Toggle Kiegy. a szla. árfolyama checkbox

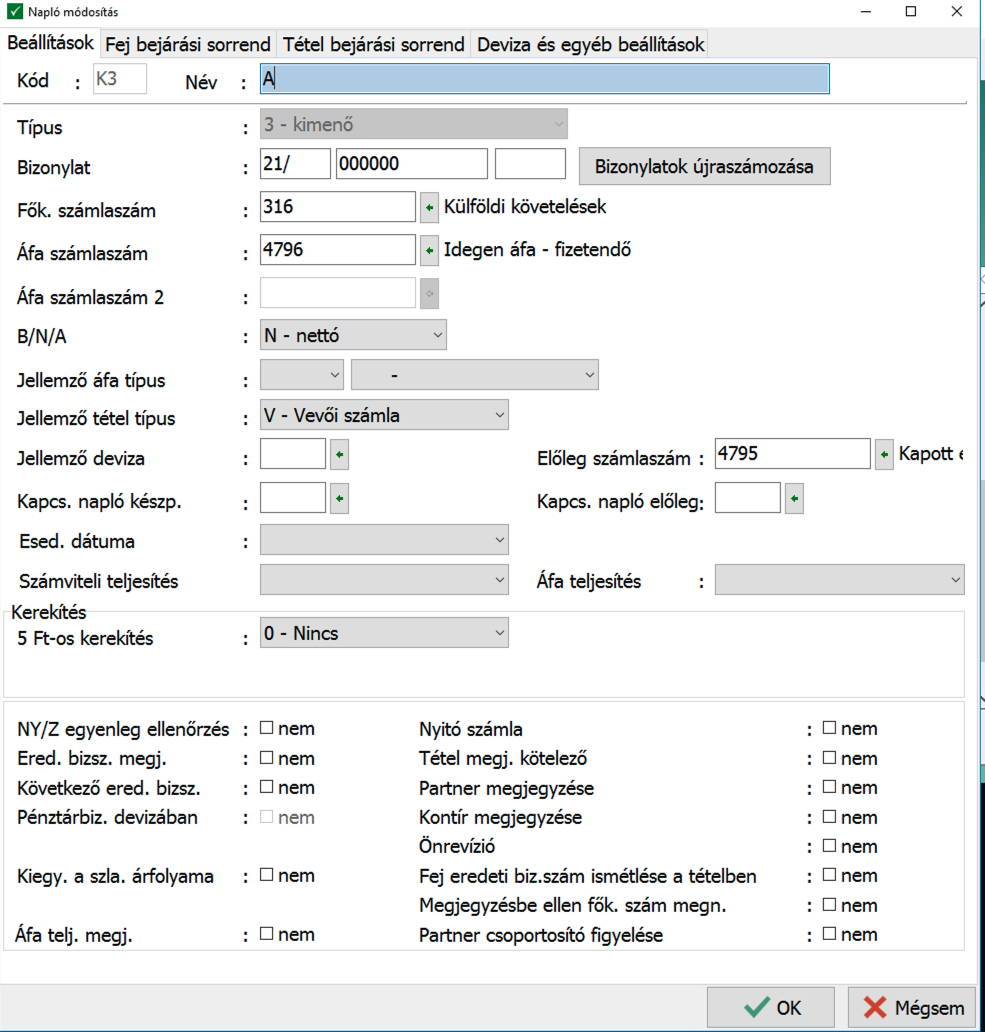coord(266,875)
